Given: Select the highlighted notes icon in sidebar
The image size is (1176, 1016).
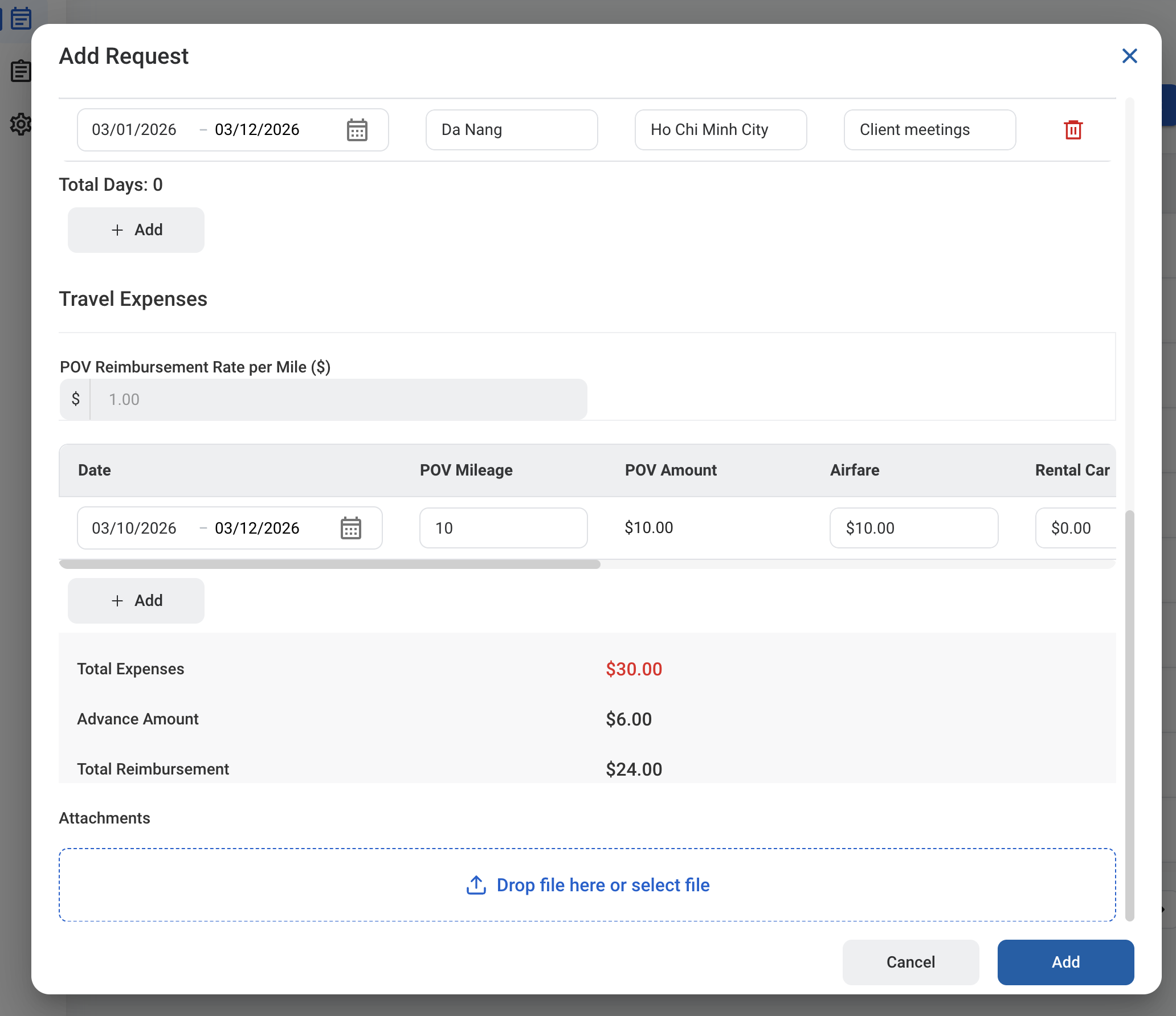Looking at the screenshot, I should tap(21, 19).
